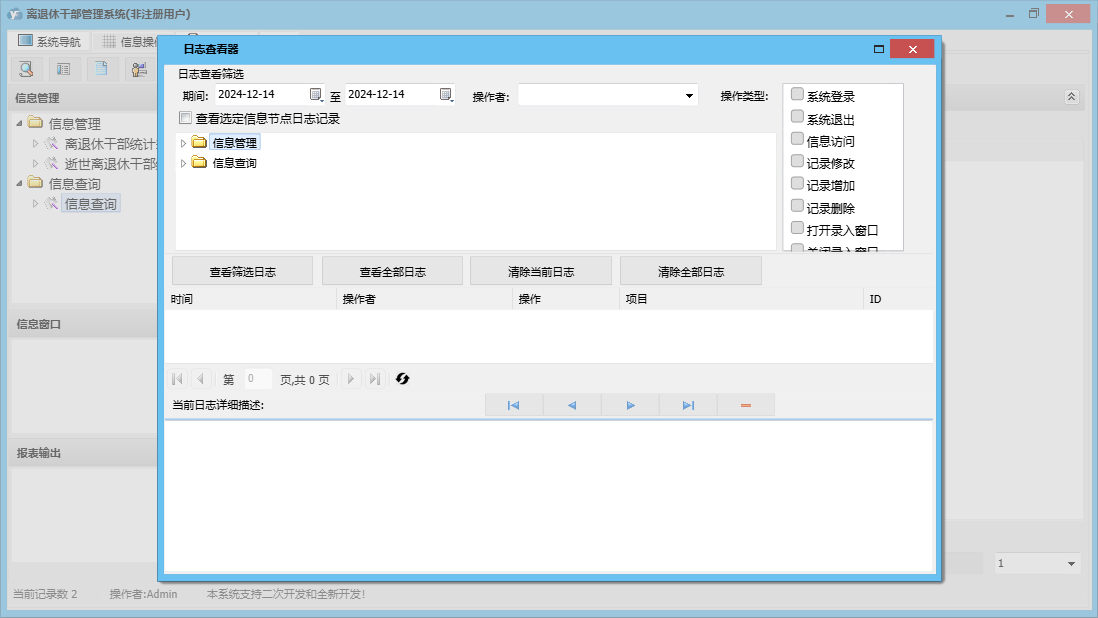Viewport: 1098px width, 618px height.
Task: Select 信息查询 item in log viewer tree
Action: tap(235, 163)
